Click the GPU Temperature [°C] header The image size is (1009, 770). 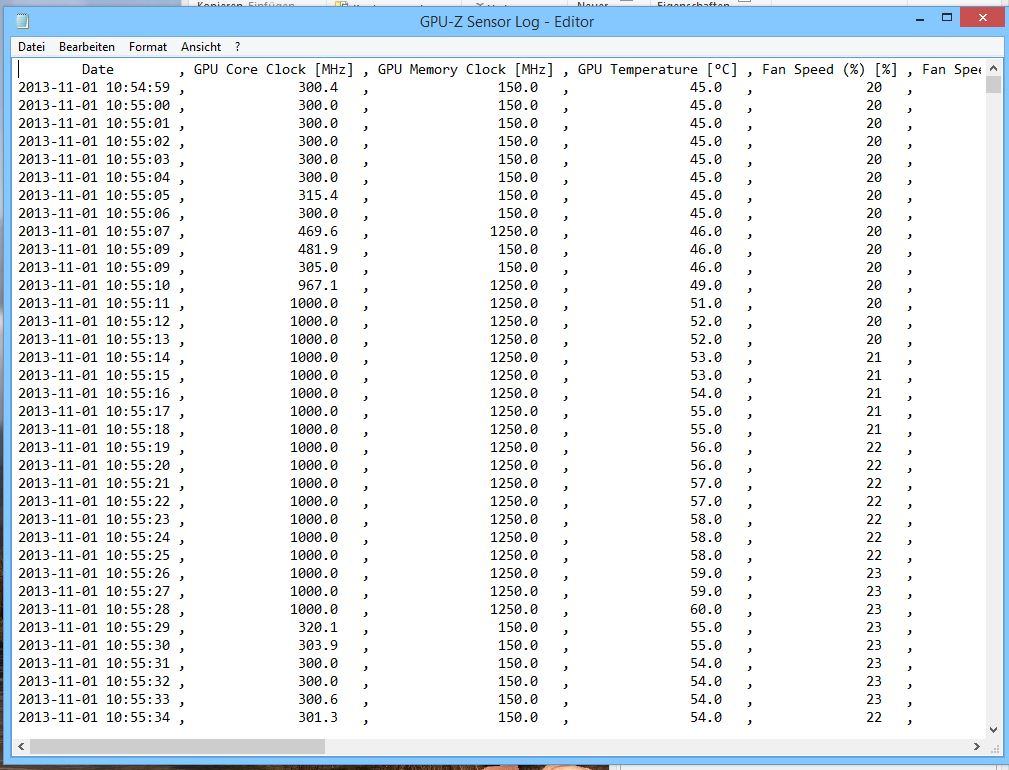pos(657,69)
